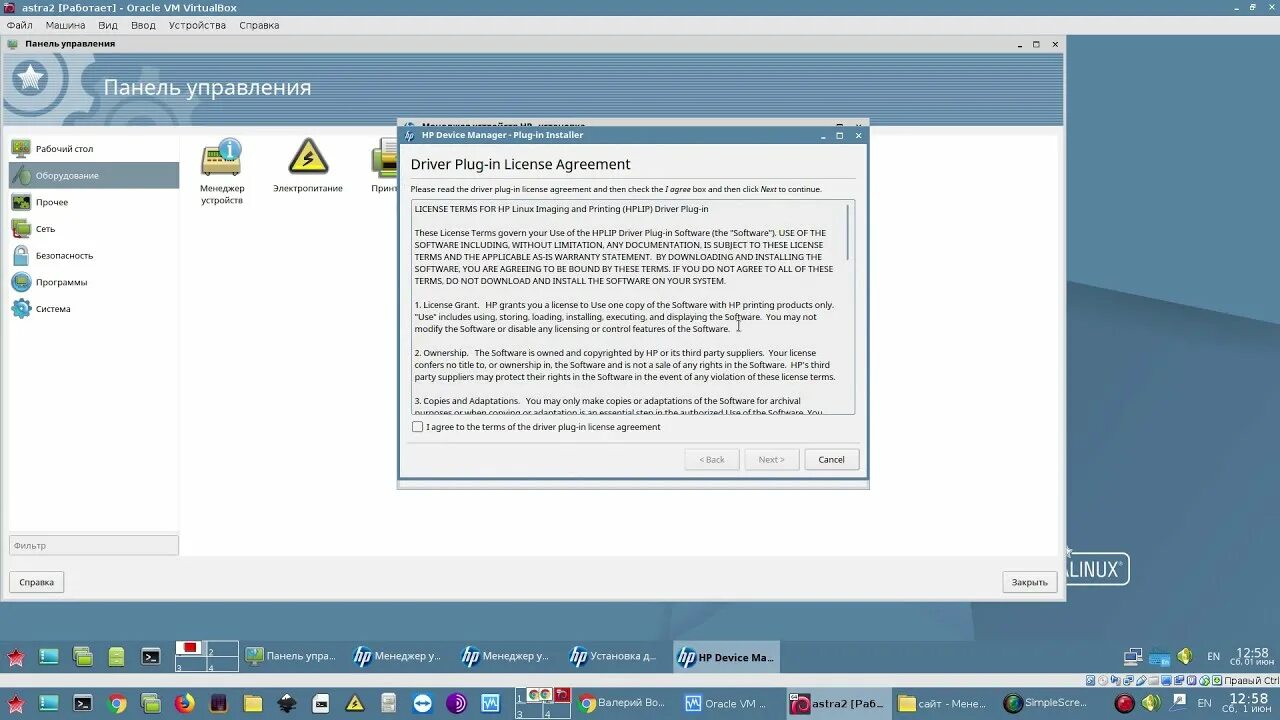Image resolution: width=1280 pixels, height=720 pixels.
Task: Launch Chrome from host taskbar
Action: (117, 703)
